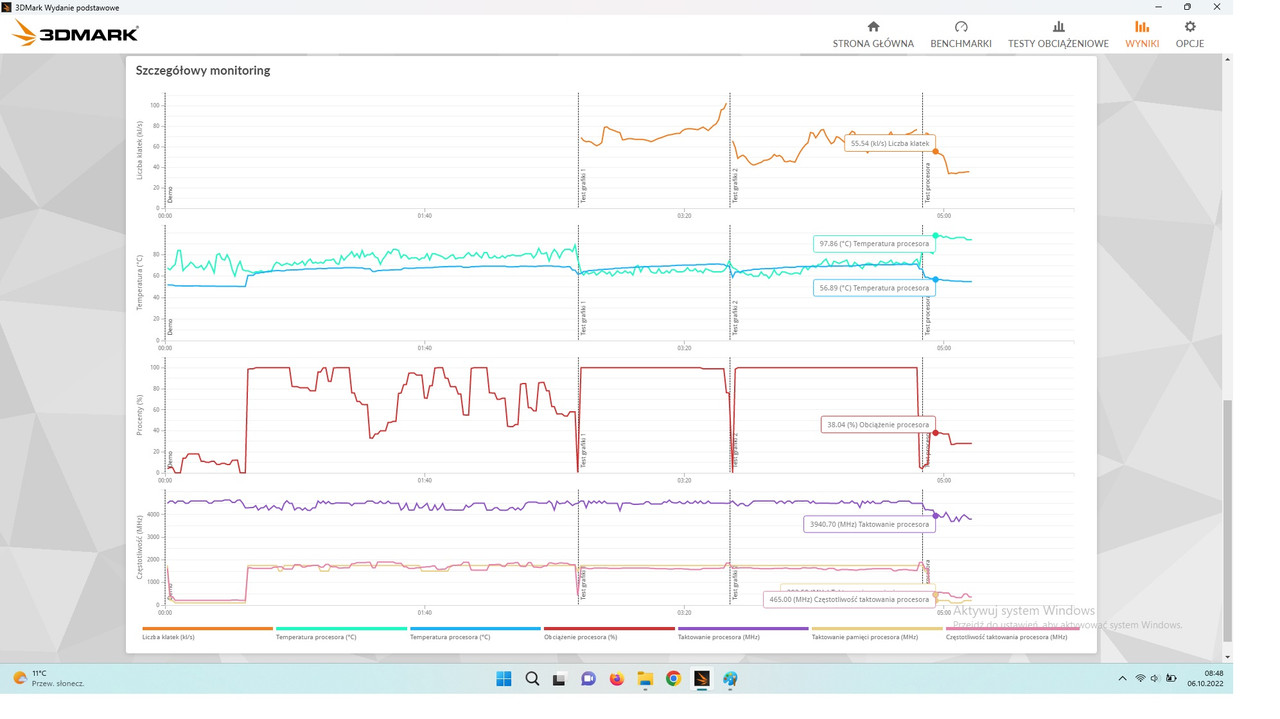Click the 38.04 % load tooltip
Viewport: 1280px width, 719px height.
pyautogui.click(x=878, y=425)
